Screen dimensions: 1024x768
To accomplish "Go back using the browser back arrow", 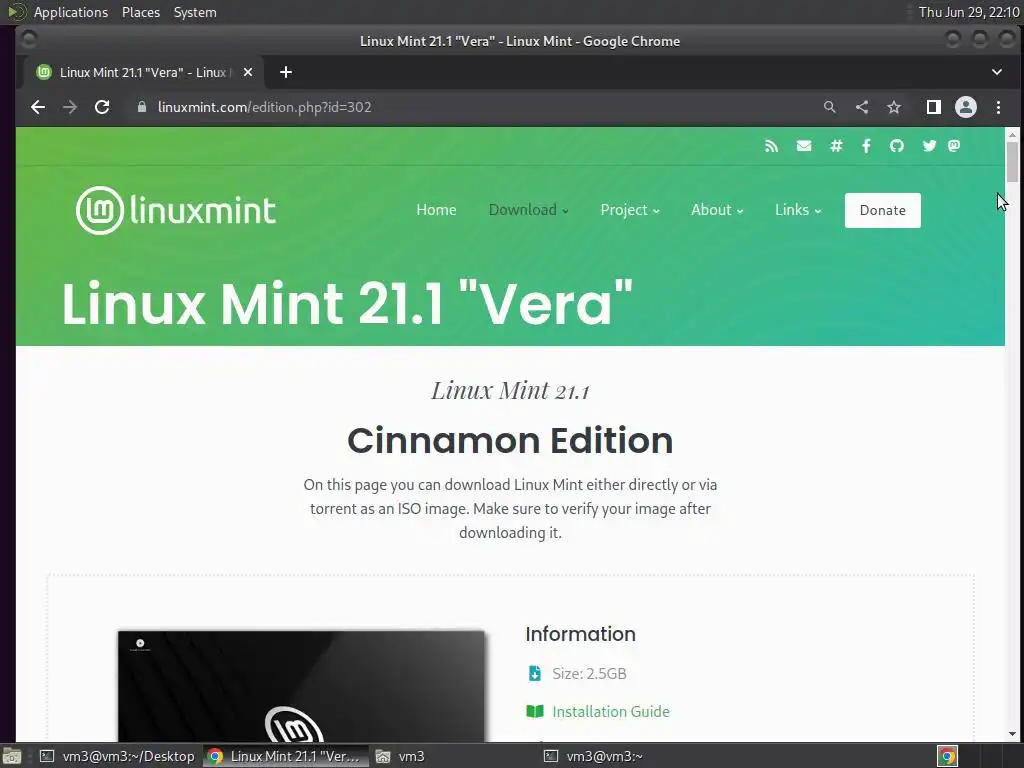I will tap(38, 107).
